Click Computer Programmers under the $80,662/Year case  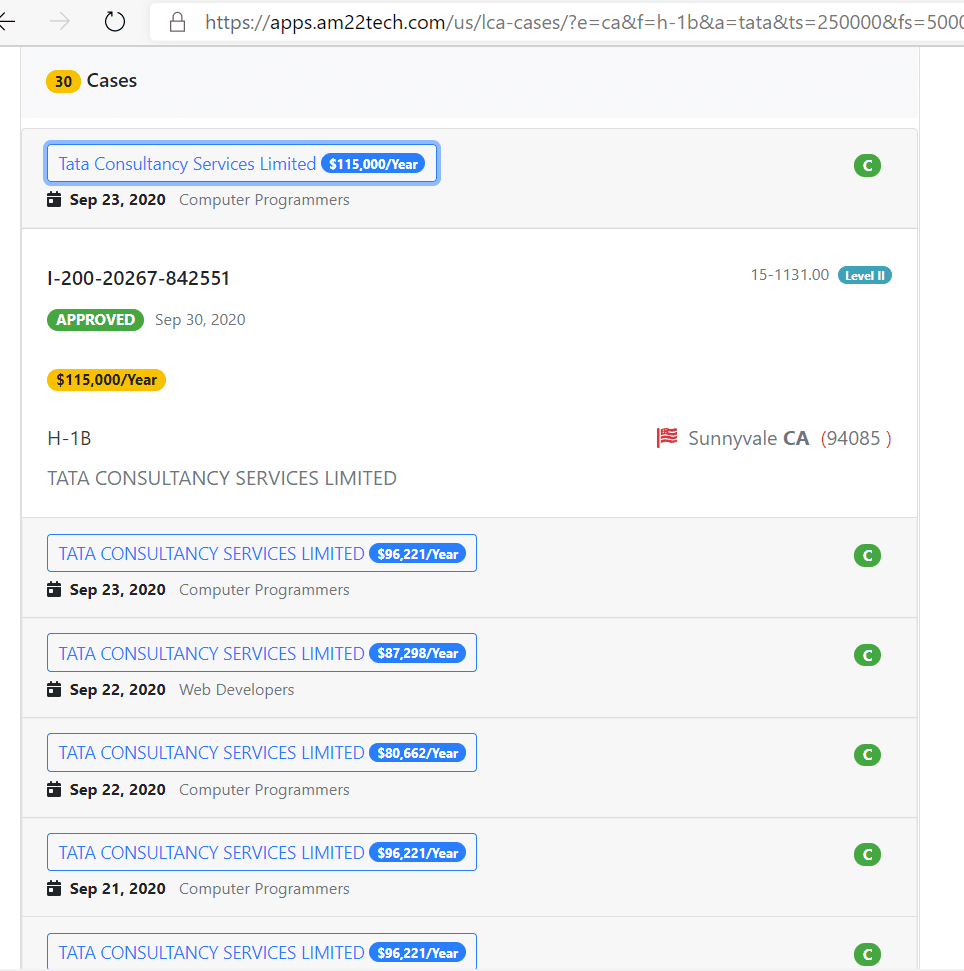[264, 790]
